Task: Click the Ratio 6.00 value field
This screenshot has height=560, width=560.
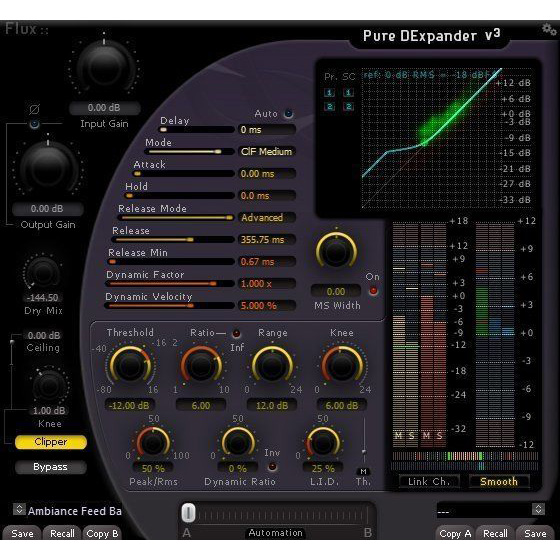Action: 201,406
